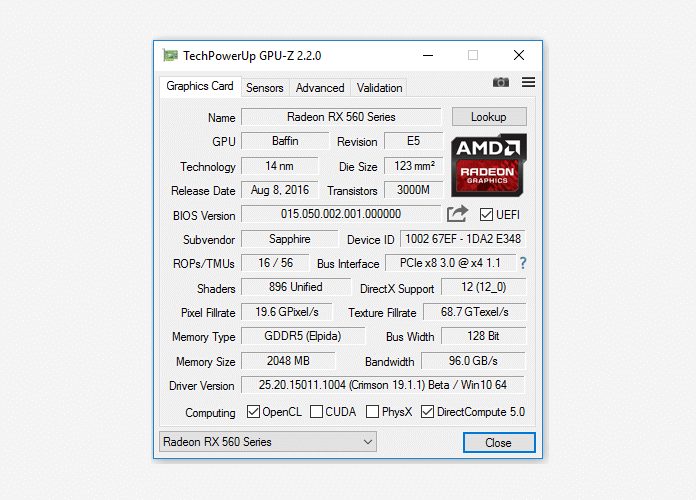Click the Revision field E5
This screenshot has width=696, height=500.
(x=413, y=141)
